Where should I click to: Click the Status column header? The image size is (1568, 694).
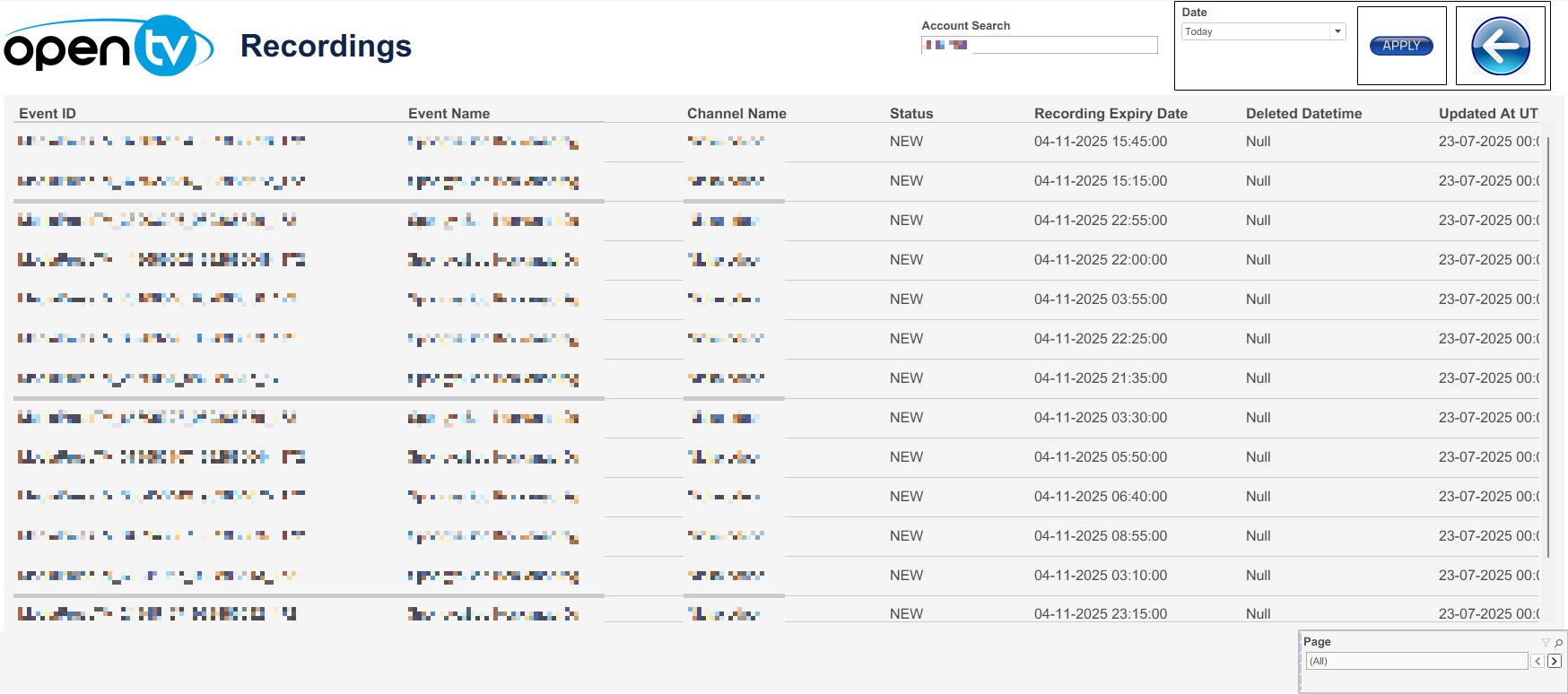pyautogui.click(x=911, y=113)
